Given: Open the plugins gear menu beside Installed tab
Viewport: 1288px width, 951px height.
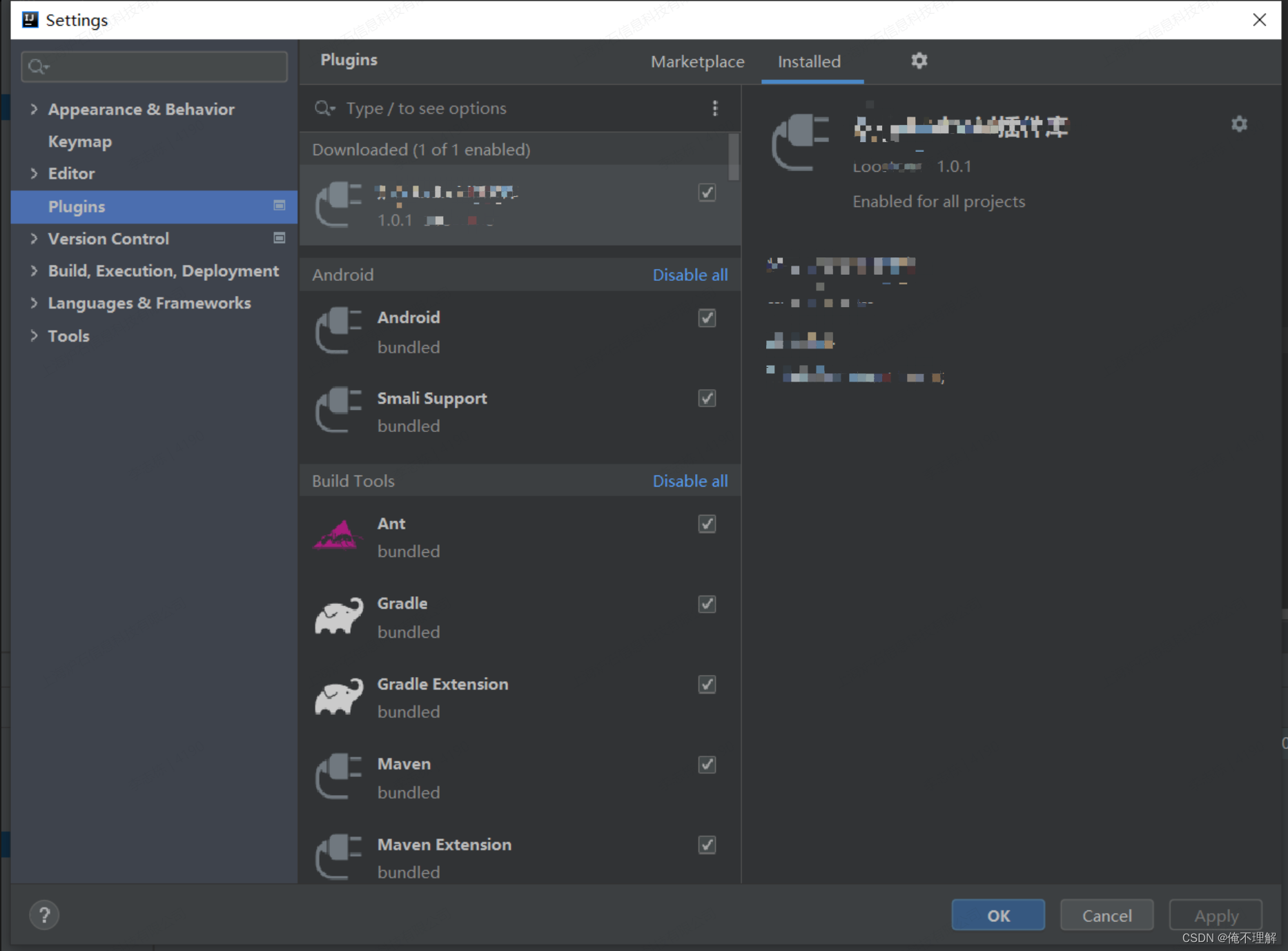Looking at the screenshot, I should (x=919, y=61).
